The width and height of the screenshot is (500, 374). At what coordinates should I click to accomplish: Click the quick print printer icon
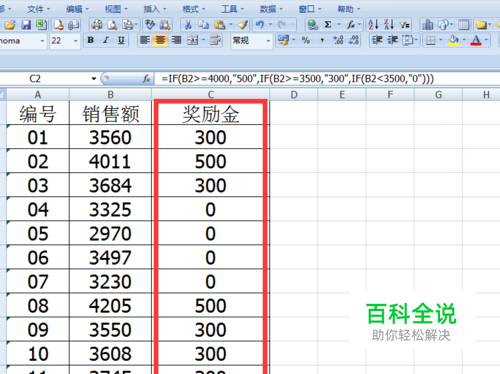pyautogui.click(x=97, y=25)
